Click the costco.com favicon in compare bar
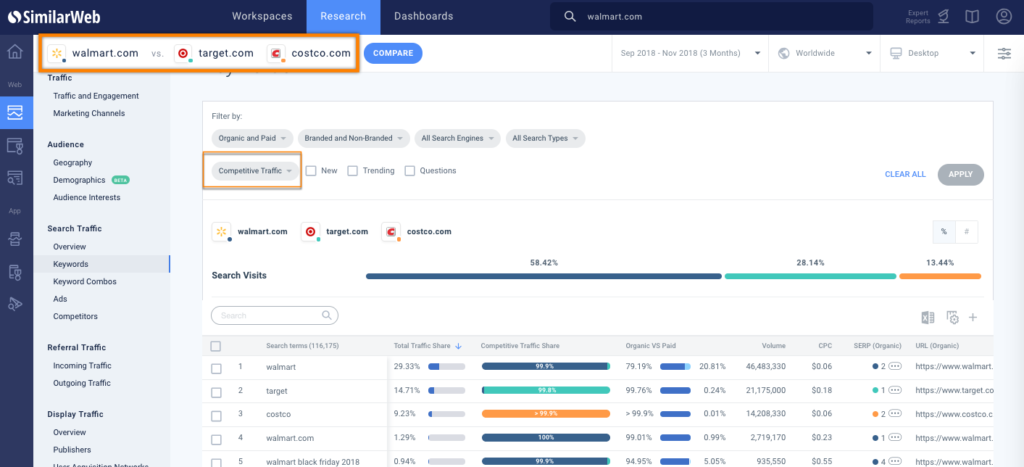The width and height of the screenshot is (1024, 467). [x=276, y=54]
